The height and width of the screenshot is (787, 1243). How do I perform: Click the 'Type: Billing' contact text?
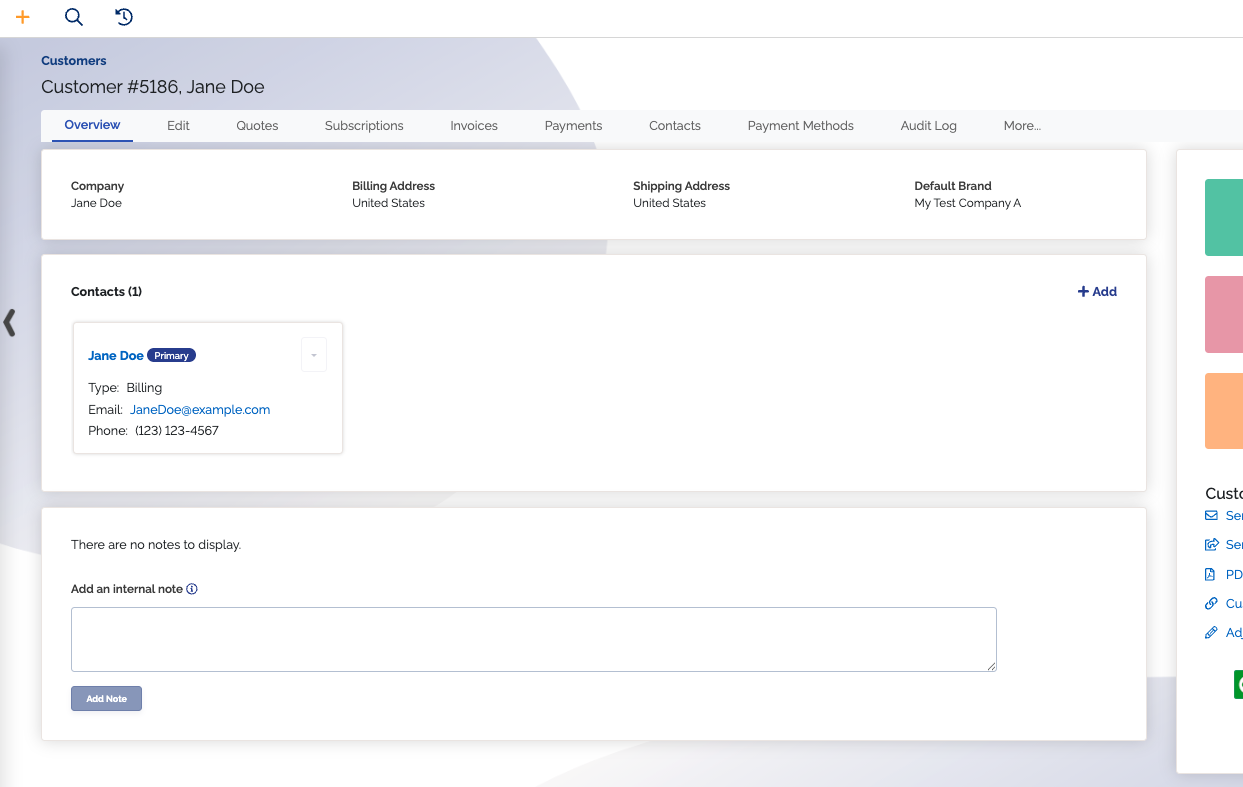125,388
